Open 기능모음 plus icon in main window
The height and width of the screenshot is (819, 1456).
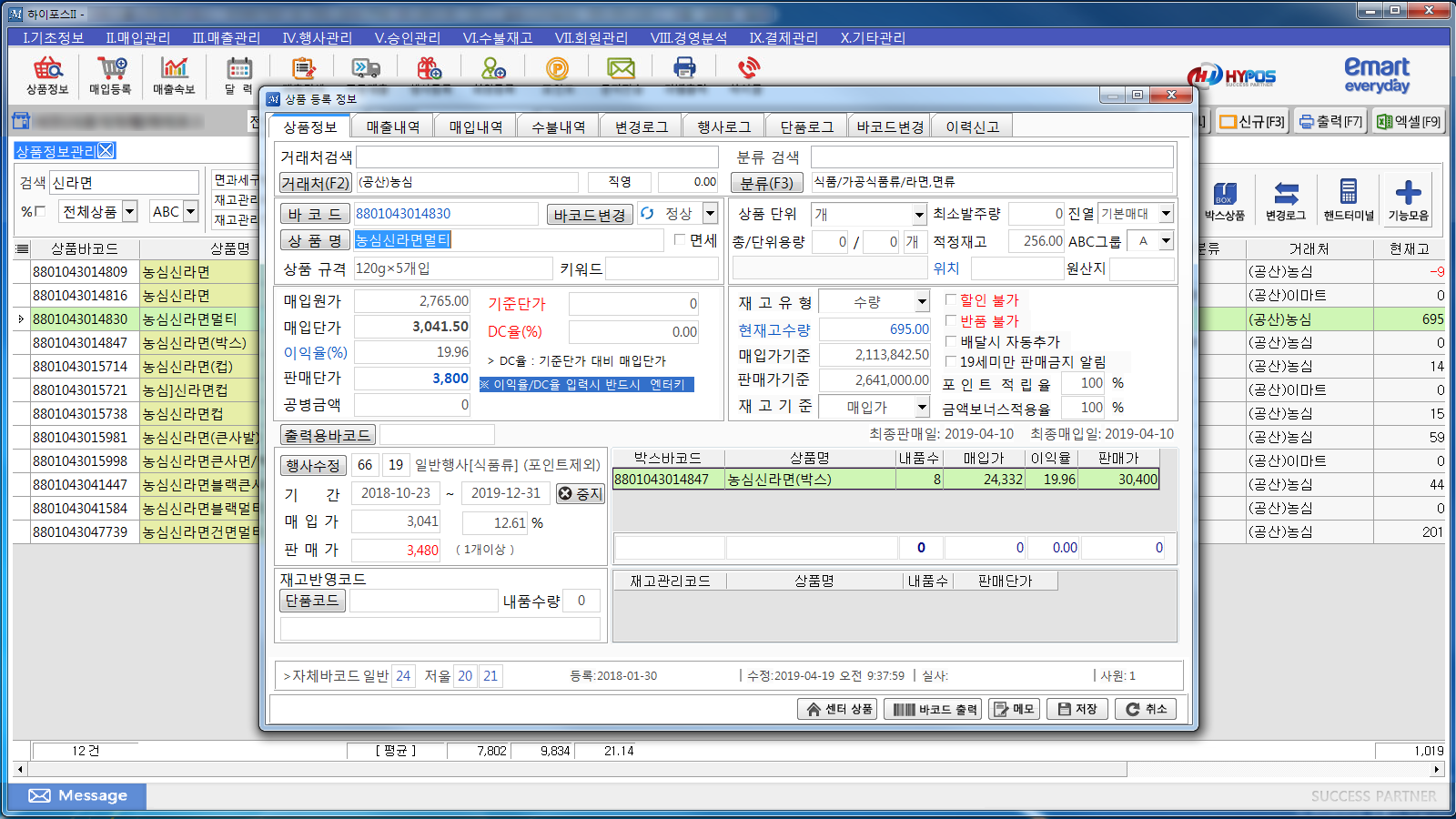click(x=1408, y=201)
